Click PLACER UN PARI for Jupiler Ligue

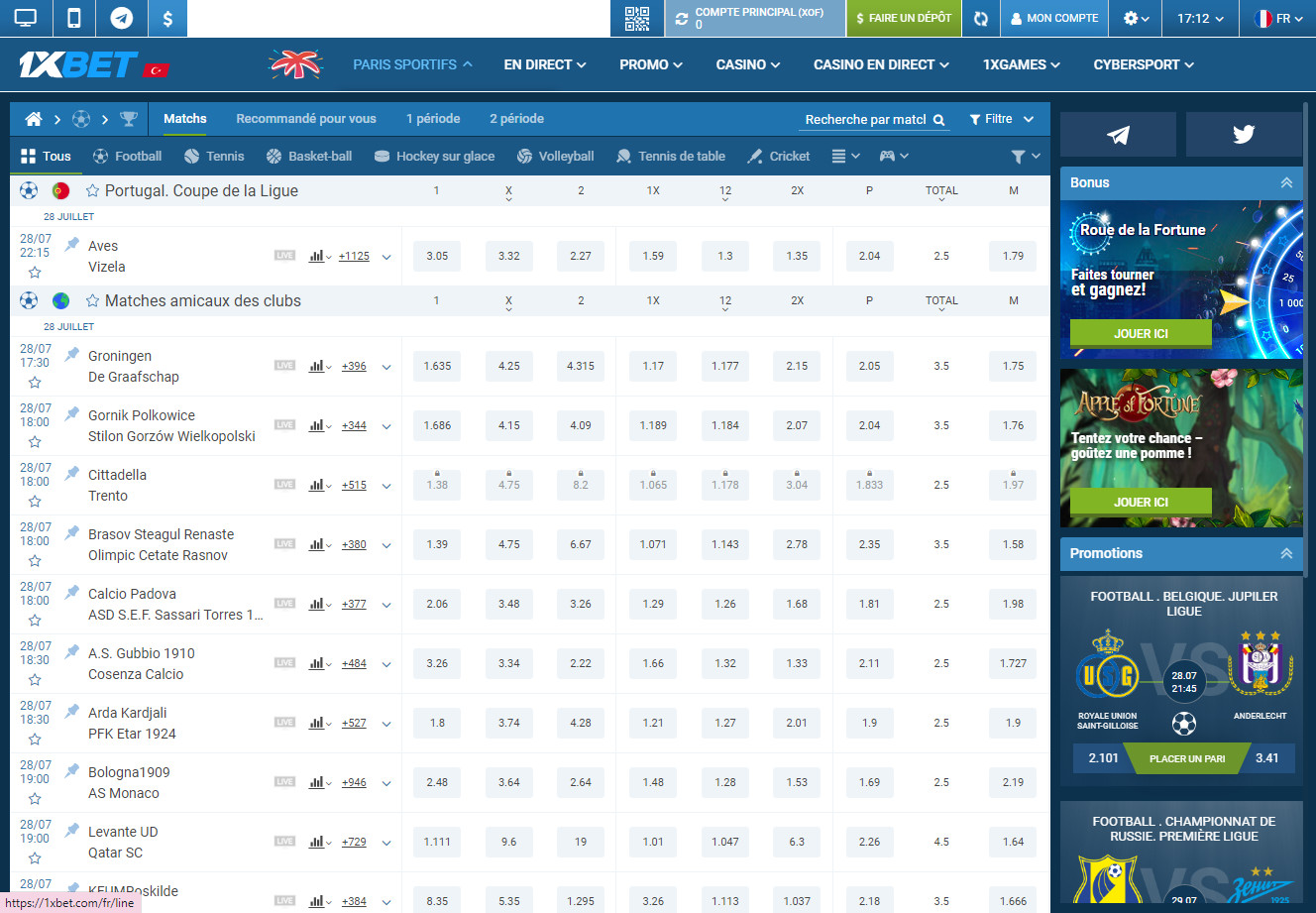pos(1187,758)
